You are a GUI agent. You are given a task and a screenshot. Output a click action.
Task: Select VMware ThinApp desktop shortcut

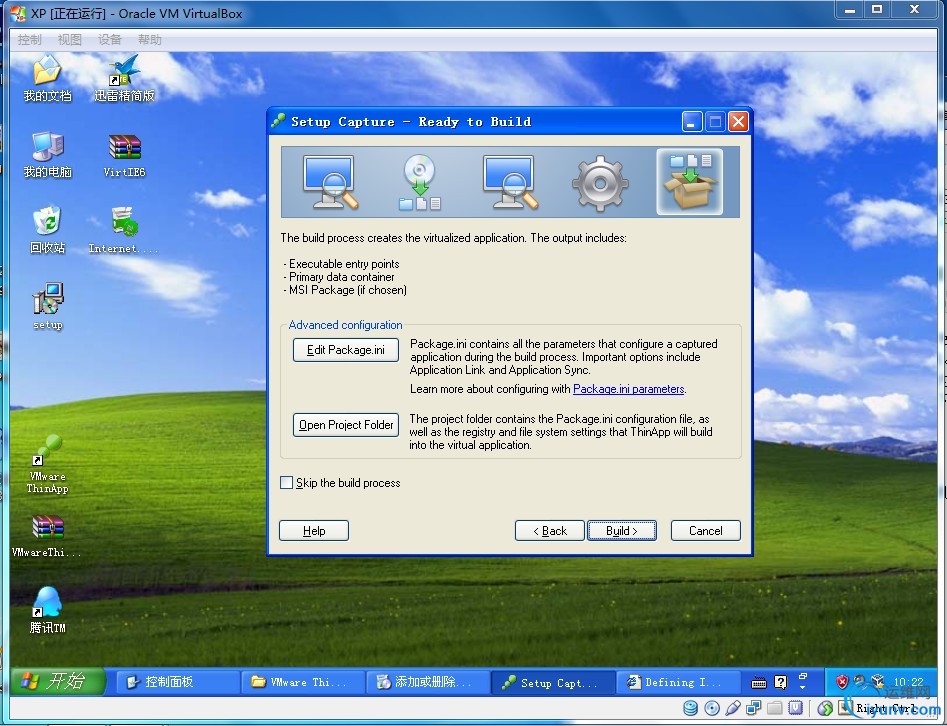(47, 464)
